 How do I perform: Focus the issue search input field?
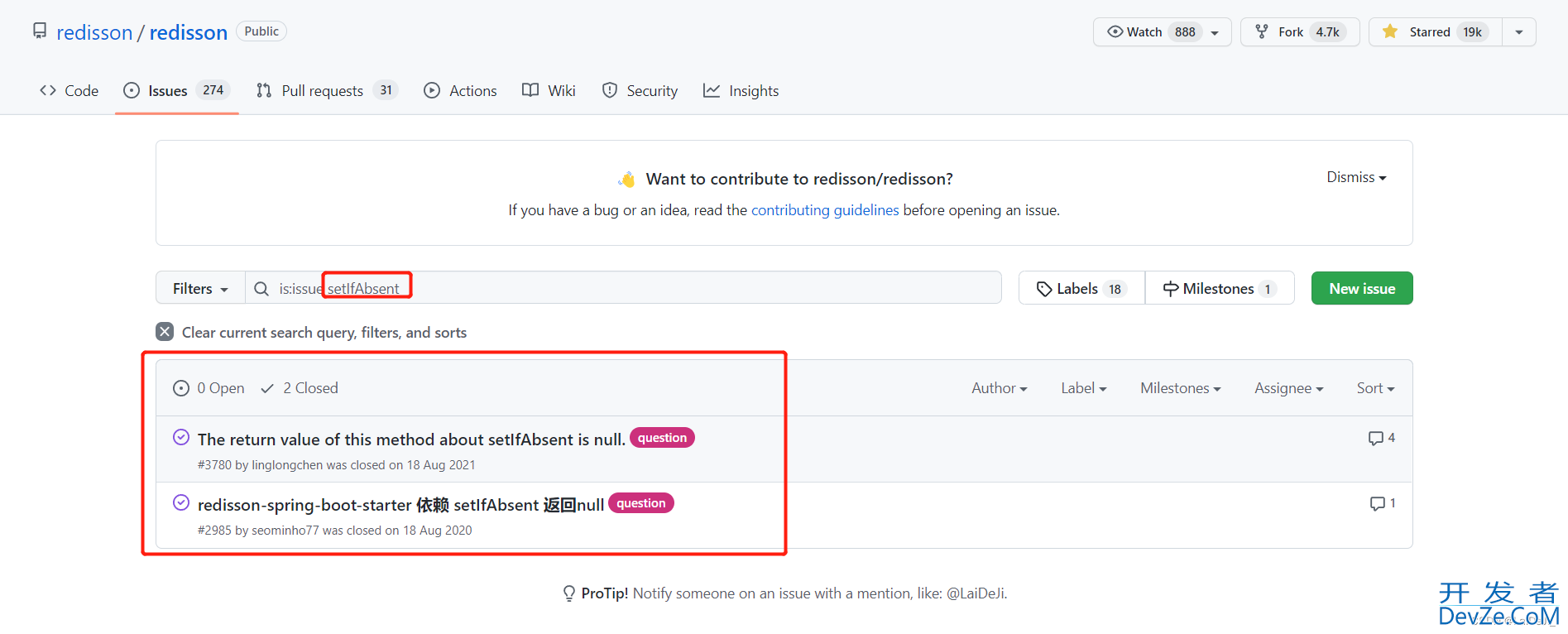623,288
